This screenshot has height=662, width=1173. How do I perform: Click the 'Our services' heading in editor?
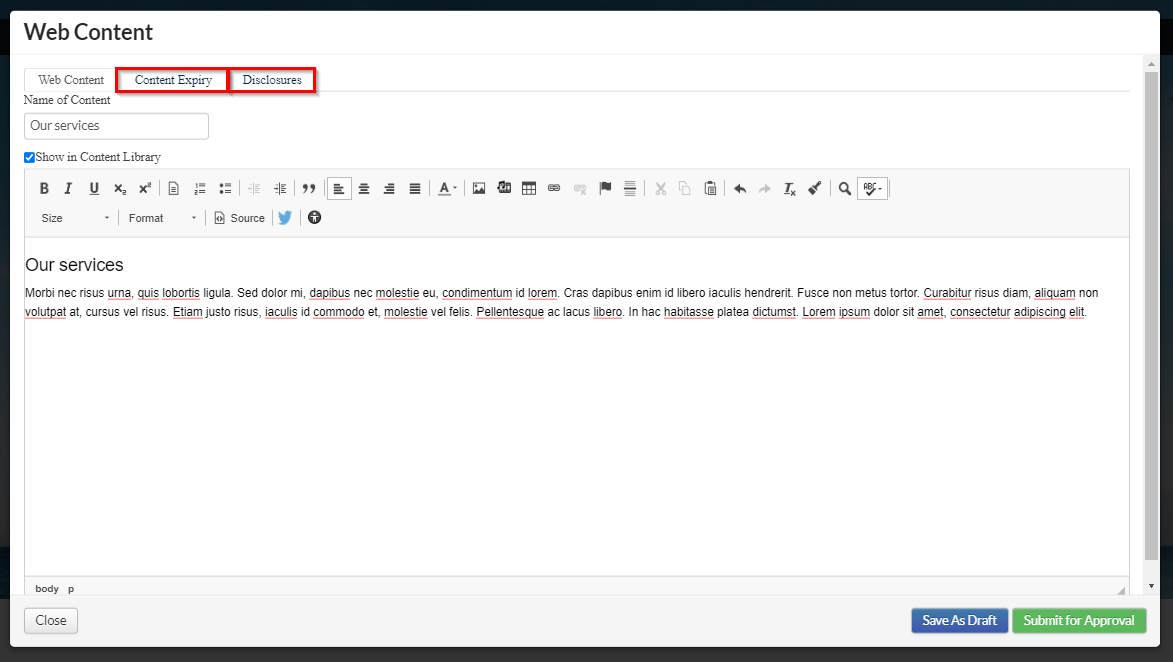(x=74, y=265)
